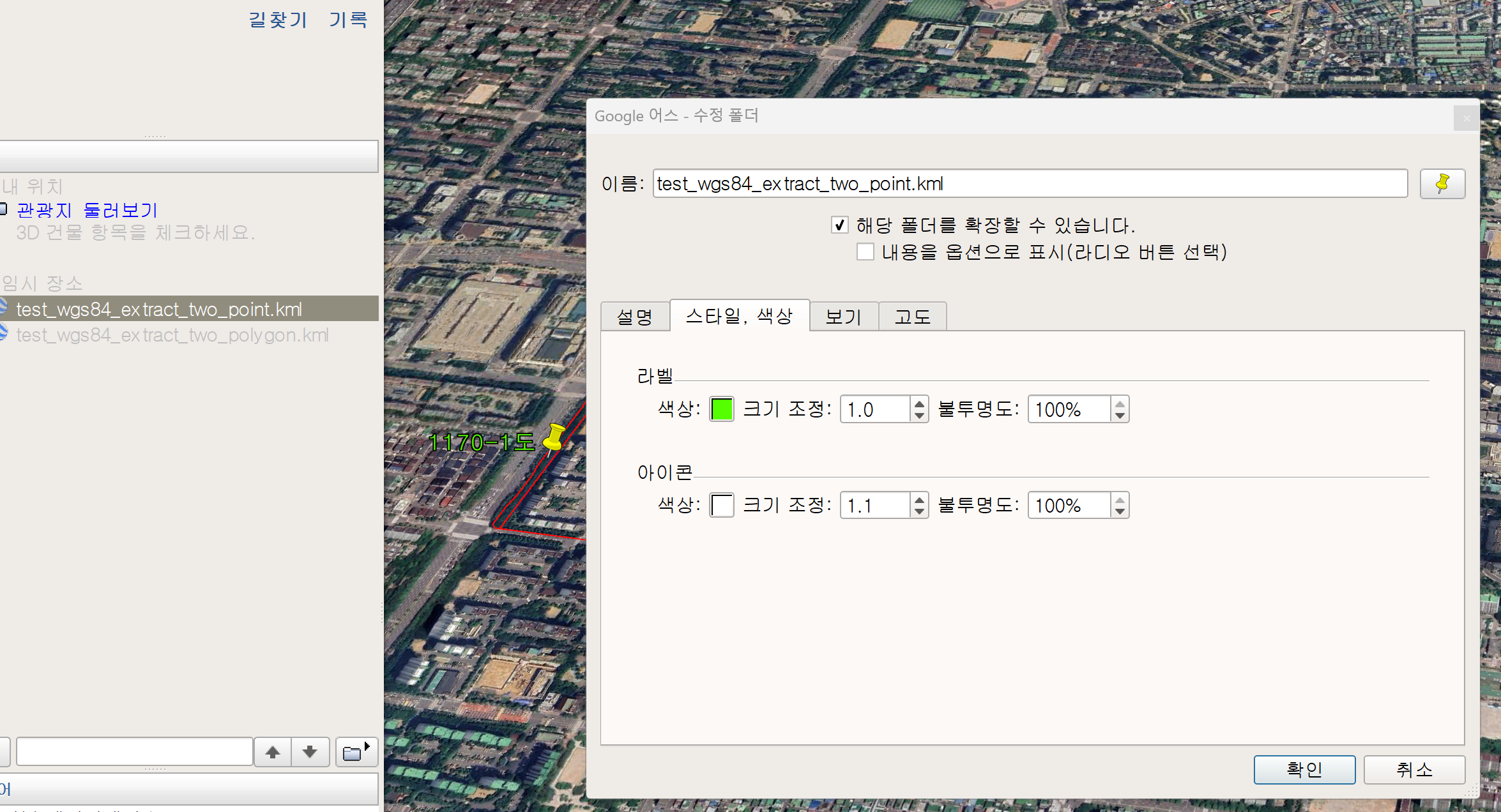Uncheck the folder expandable checkbox
This screenshot has height=812, width=1501.
coord(839,225)
